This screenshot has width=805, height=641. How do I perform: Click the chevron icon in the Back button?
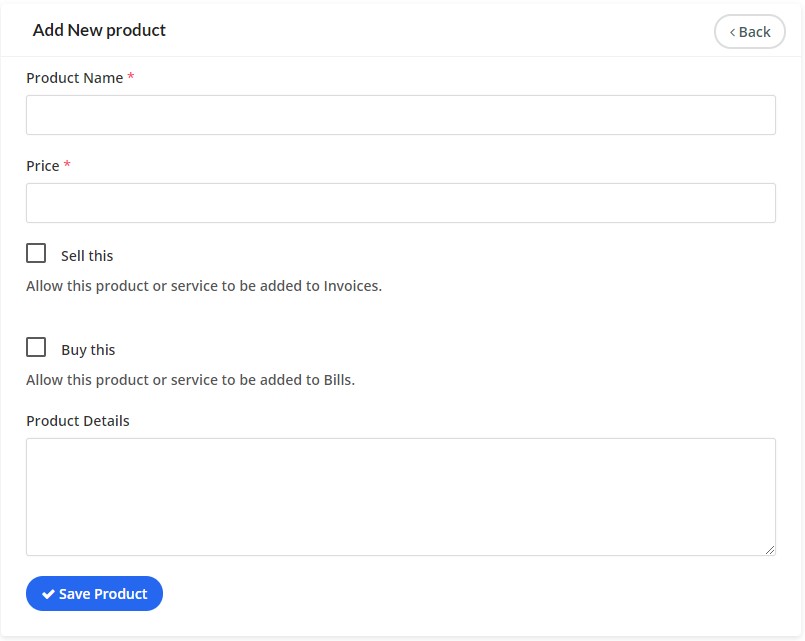[x=732, y=32]
